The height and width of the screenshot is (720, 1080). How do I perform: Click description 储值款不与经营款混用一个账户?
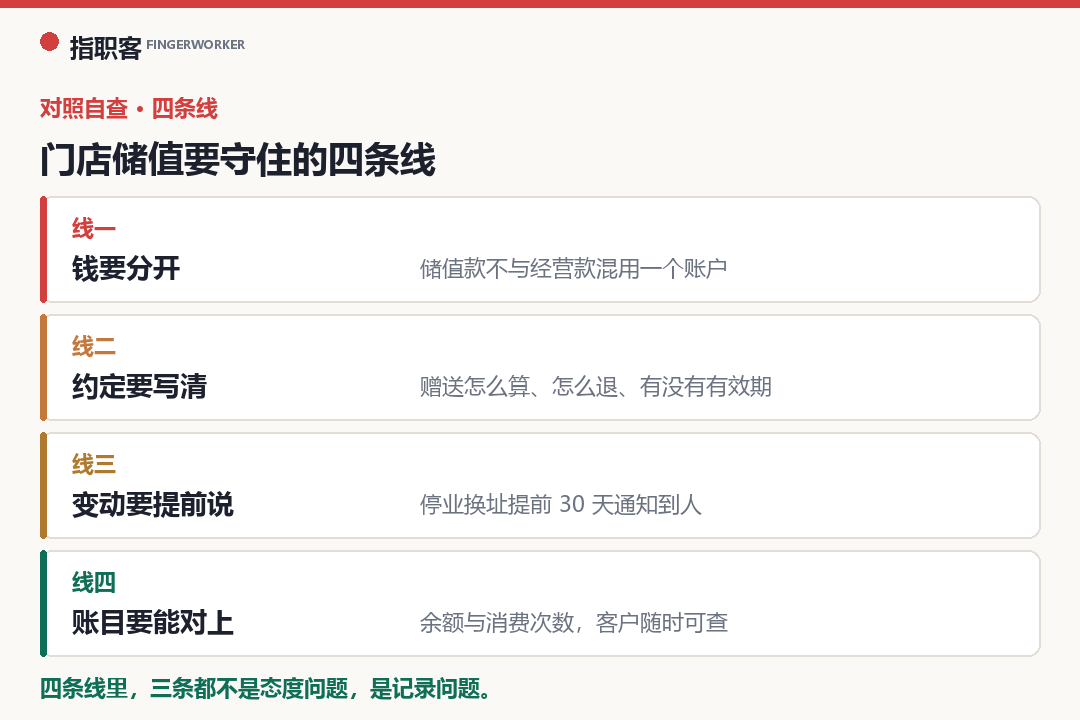(x=574, y=269)
